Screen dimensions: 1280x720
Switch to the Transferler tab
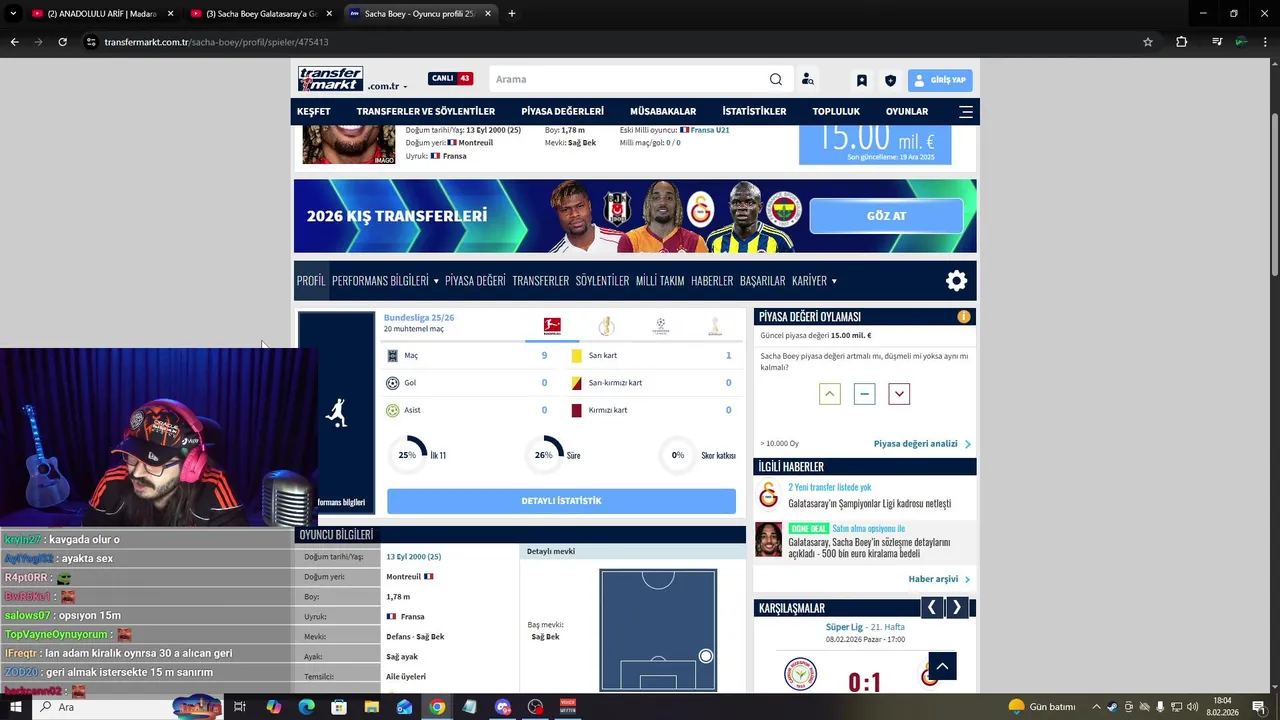[541, 281]
